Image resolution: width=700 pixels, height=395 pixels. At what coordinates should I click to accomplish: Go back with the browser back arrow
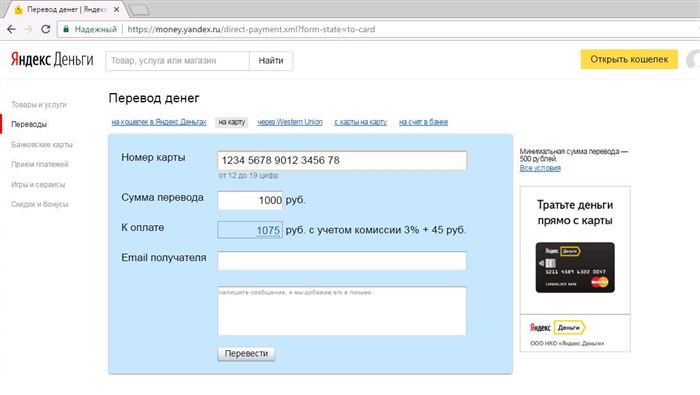click(x=12, y=29)
